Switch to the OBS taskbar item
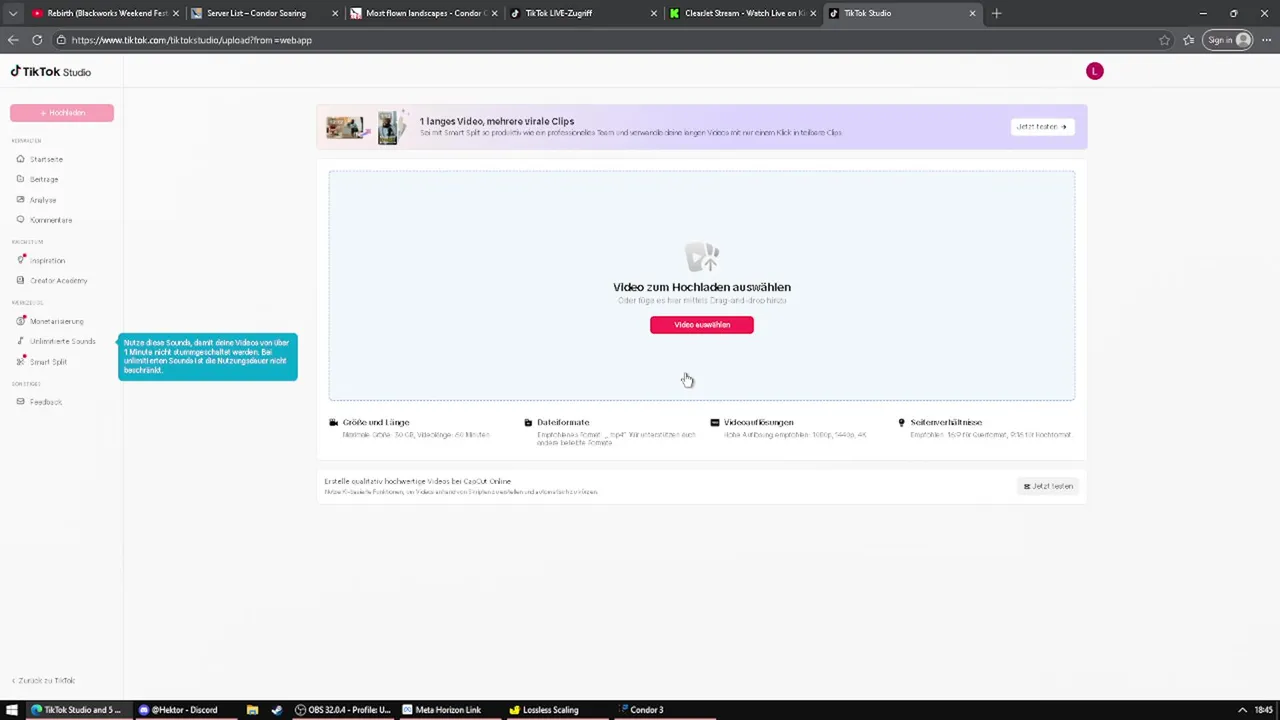The width and height of the screenshot is (1280, 720). [342, 710]
